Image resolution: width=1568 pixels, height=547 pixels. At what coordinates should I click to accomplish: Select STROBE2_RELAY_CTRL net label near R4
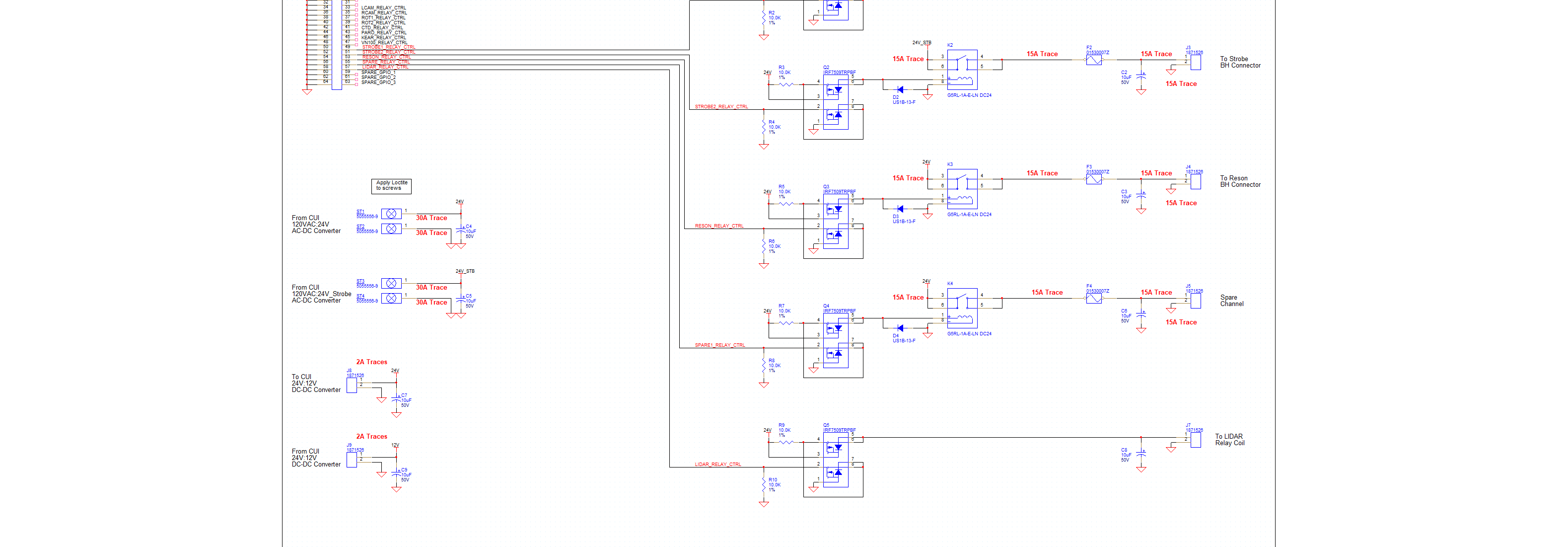722,107
